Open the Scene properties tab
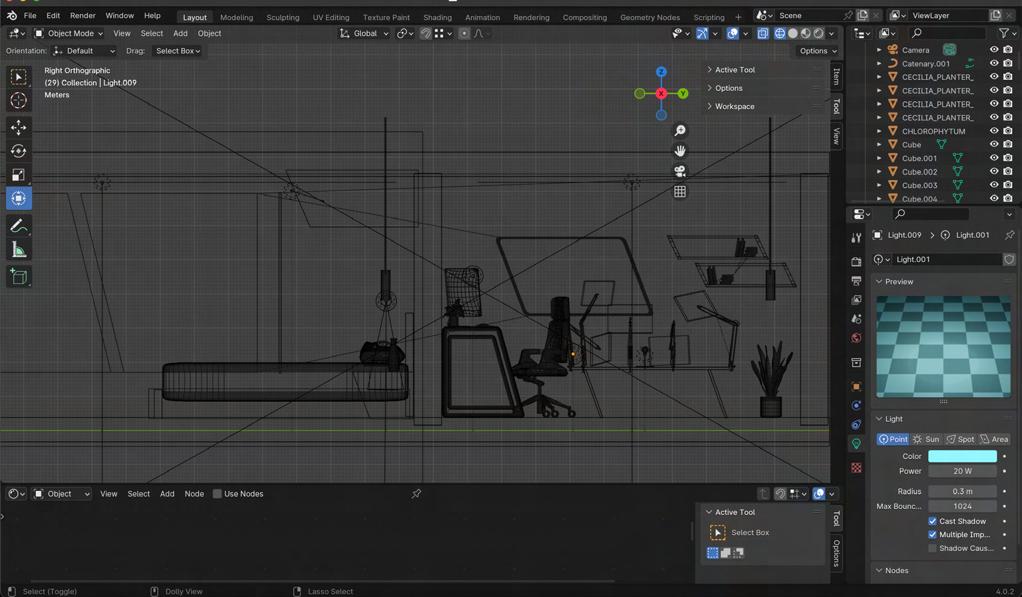Image resolution: width=1022 pixels, height=597 pixels. pos(856,319)
